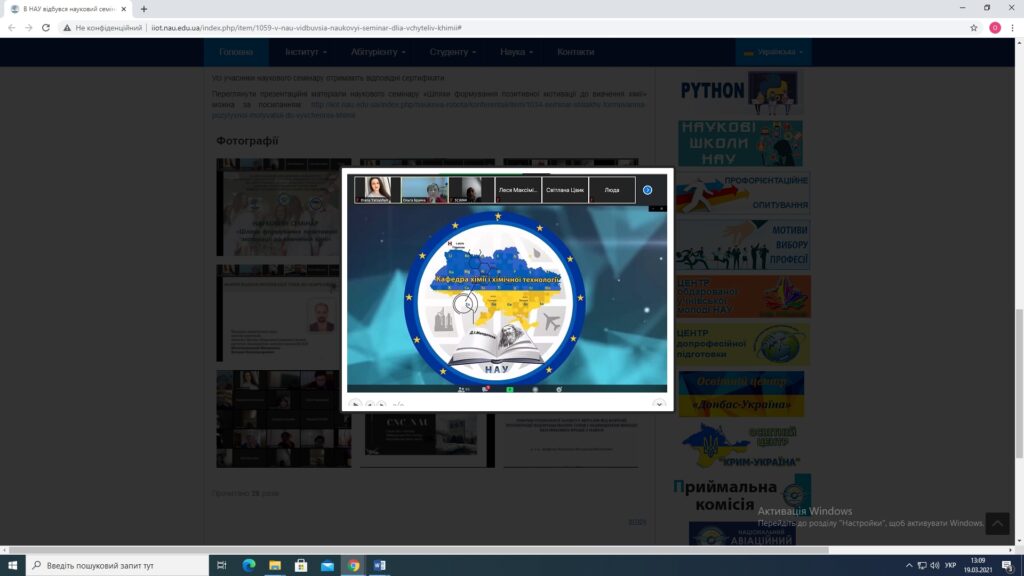
Task: Select the Головна menu item
Action: 236,52
